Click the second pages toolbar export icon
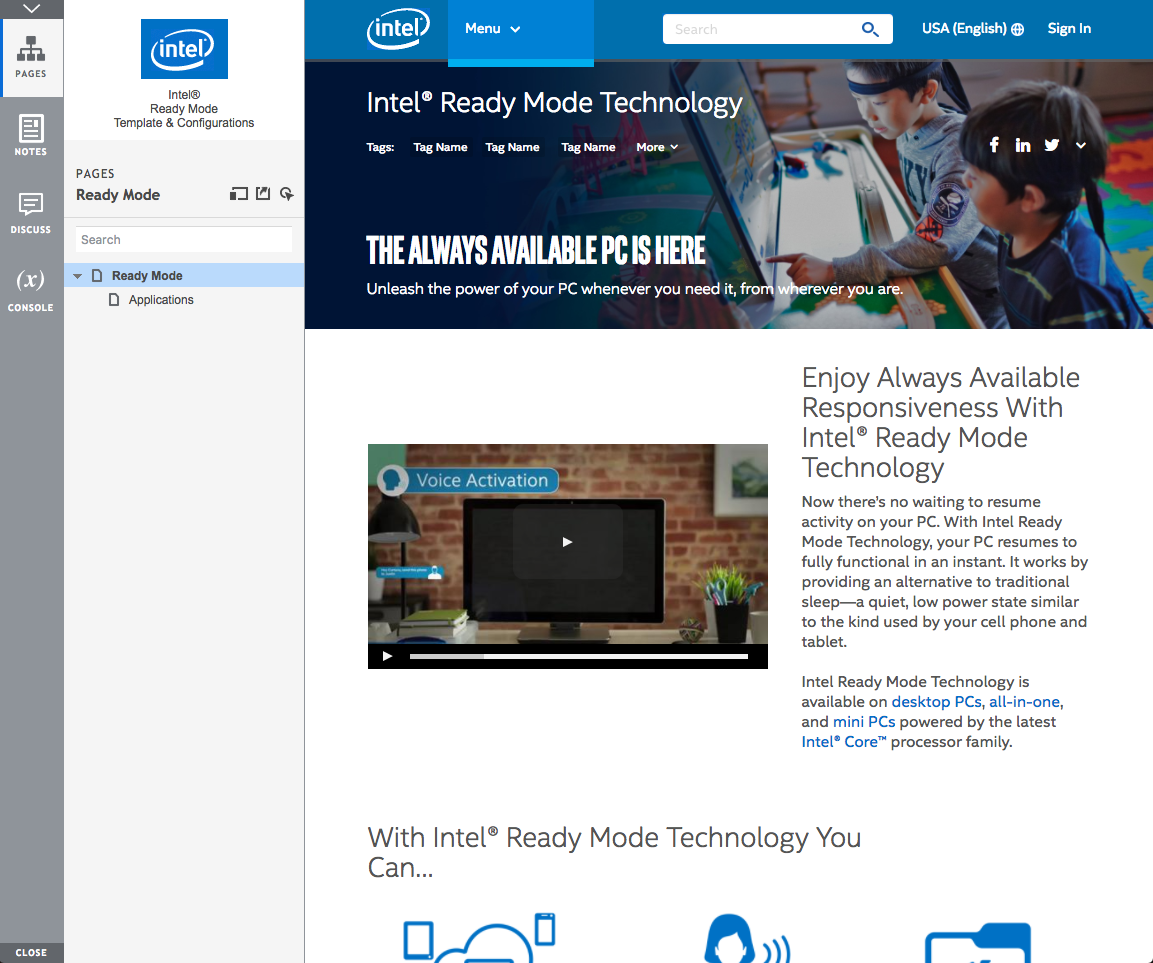The width and height of the screenshot is (1153, 963). [263, 194]
